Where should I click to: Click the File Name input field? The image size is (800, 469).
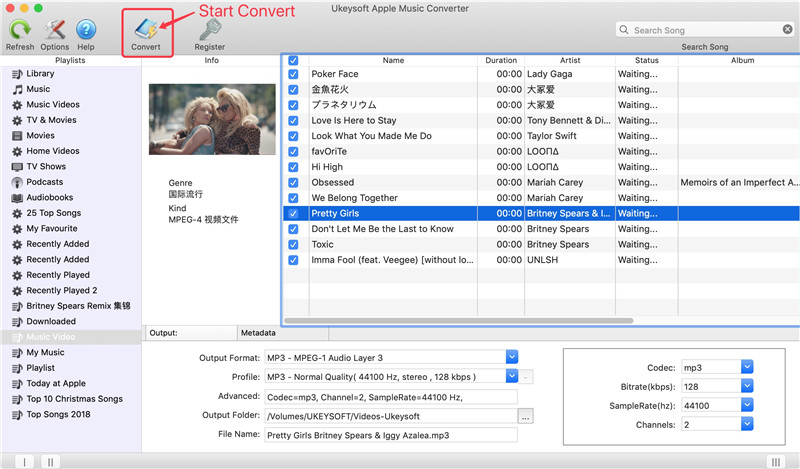pos(391,435)
